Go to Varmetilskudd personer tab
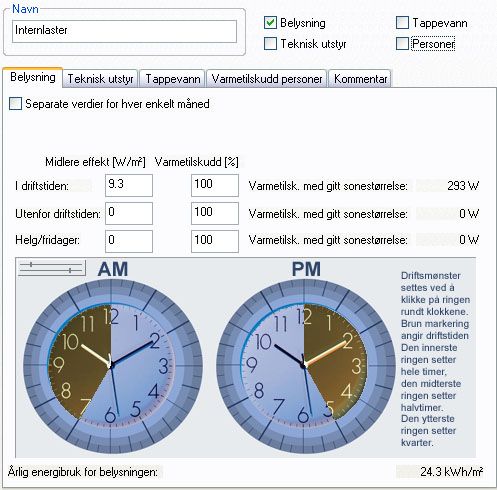The height and width of the screenshot is (490, 497). point(267,79)
